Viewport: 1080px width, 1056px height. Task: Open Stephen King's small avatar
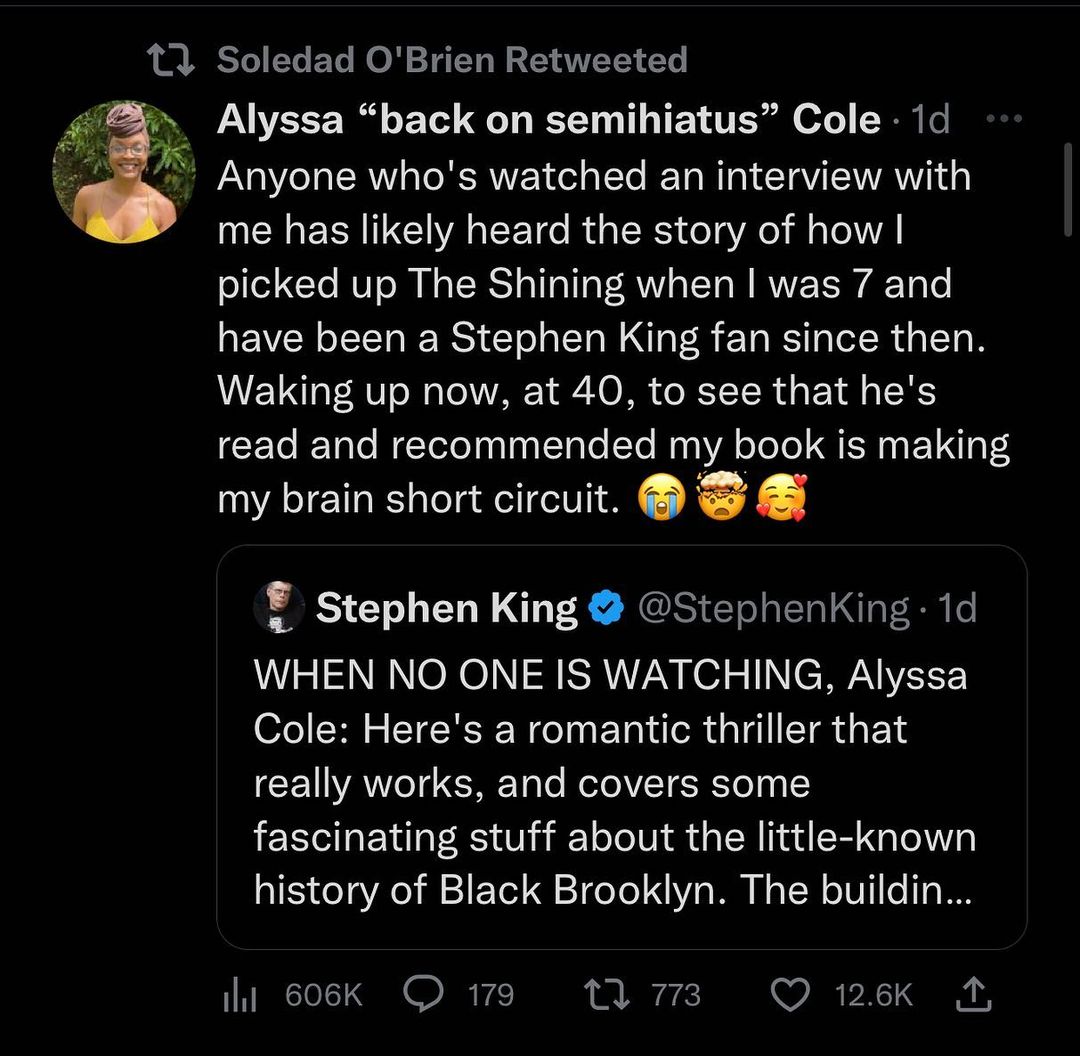click(279, 607)
